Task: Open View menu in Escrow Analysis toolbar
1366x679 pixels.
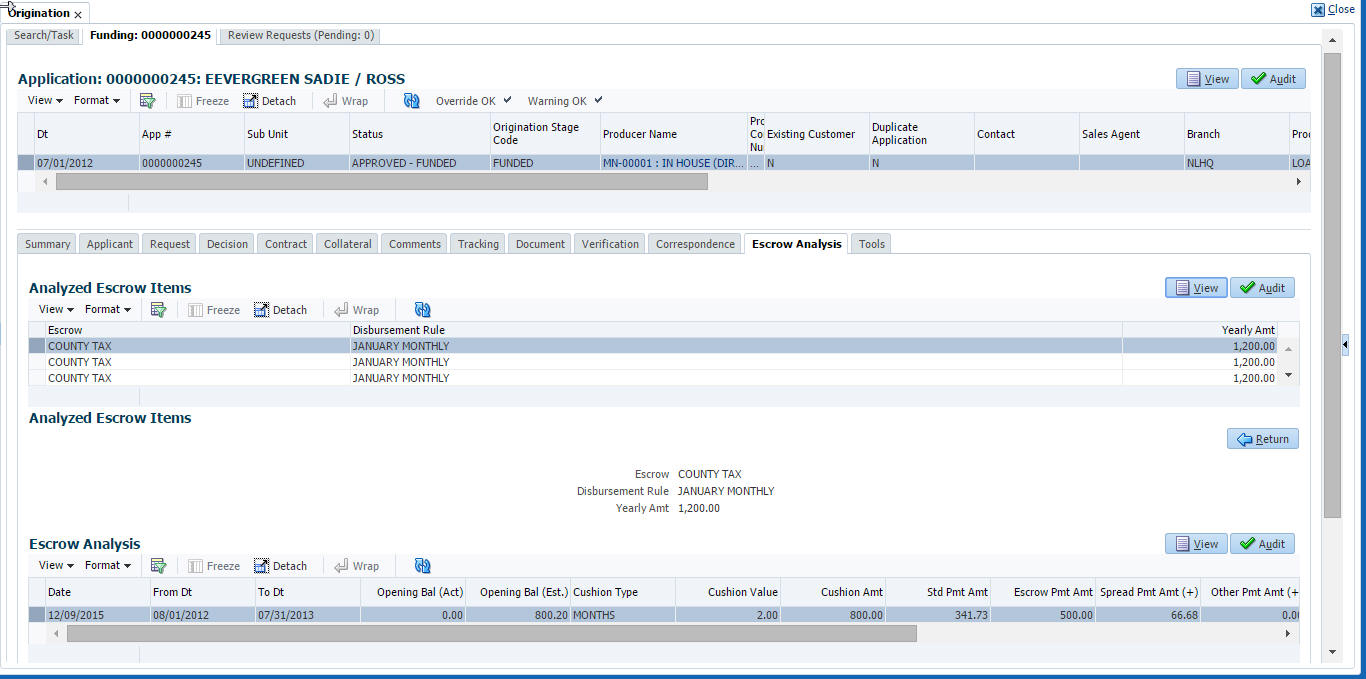Action: point(56,565)
